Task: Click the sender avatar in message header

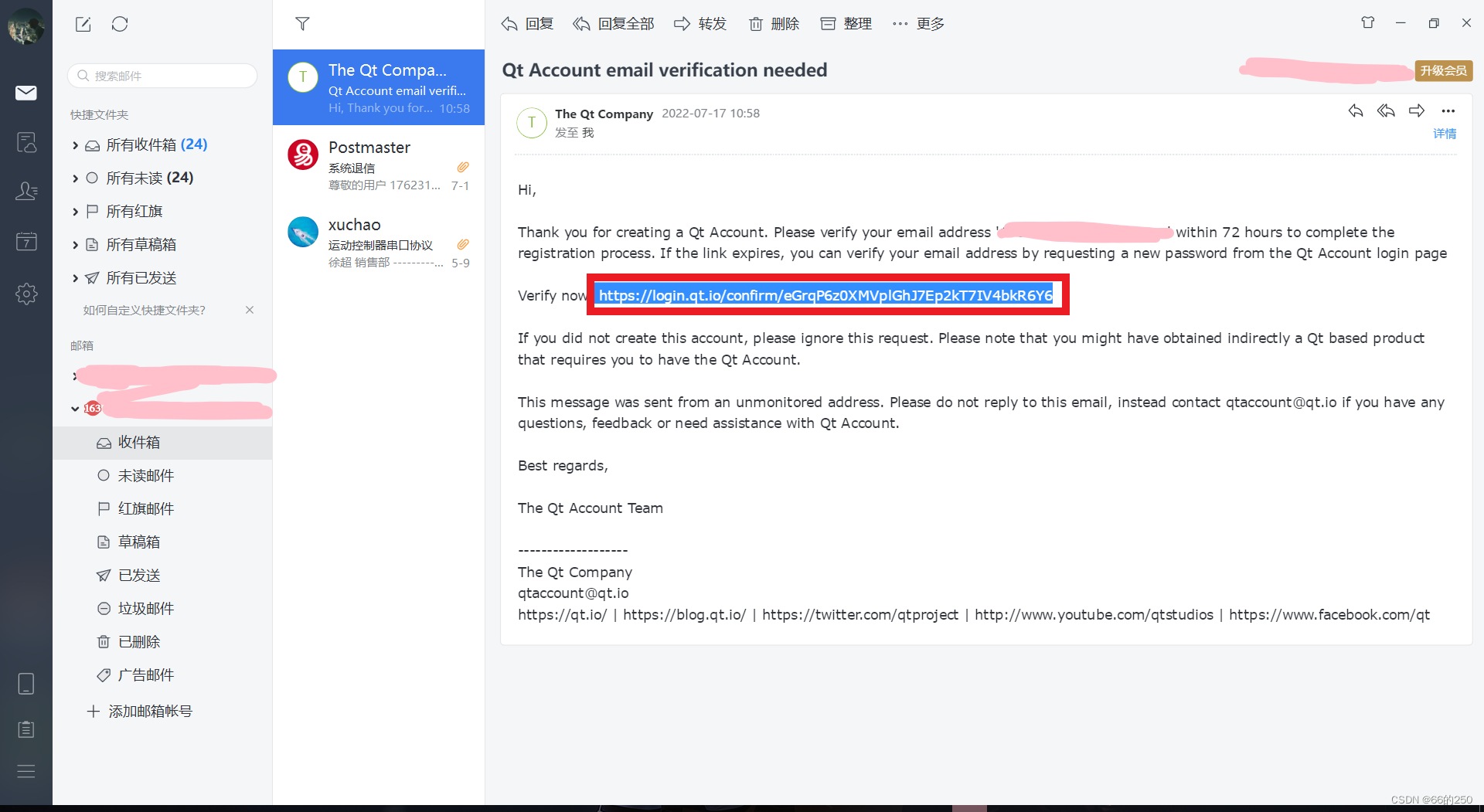Action: coord(532,123)
